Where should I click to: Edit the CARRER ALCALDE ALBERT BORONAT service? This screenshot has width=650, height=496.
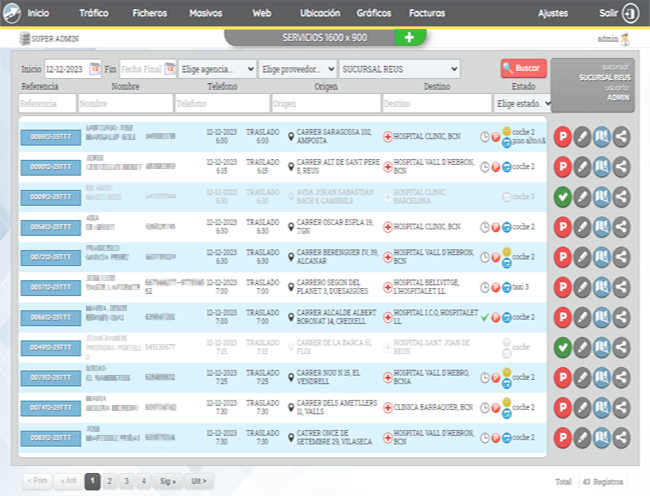pyautogui.click(x=582, y=317)
